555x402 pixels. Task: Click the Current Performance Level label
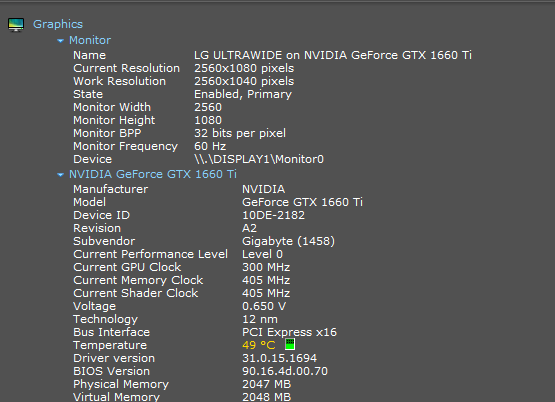tap(150, 254)
